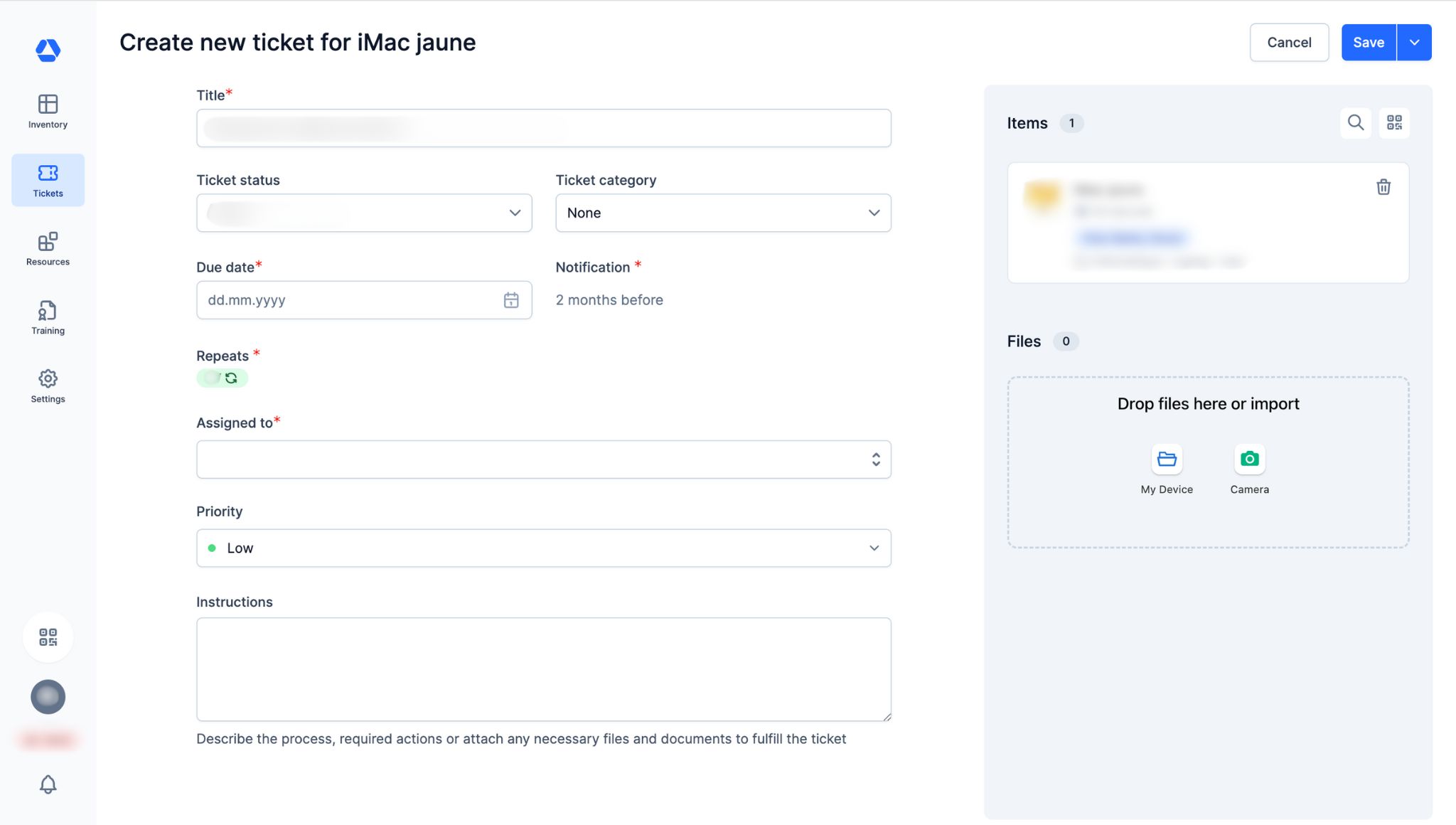Open the Resources section in sidebar

tap(48, 249)
